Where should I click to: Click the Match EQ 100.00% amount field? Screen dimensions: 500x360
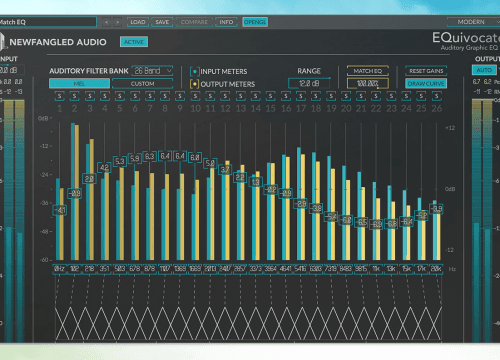pyautogui.click(x=368, y=83)
